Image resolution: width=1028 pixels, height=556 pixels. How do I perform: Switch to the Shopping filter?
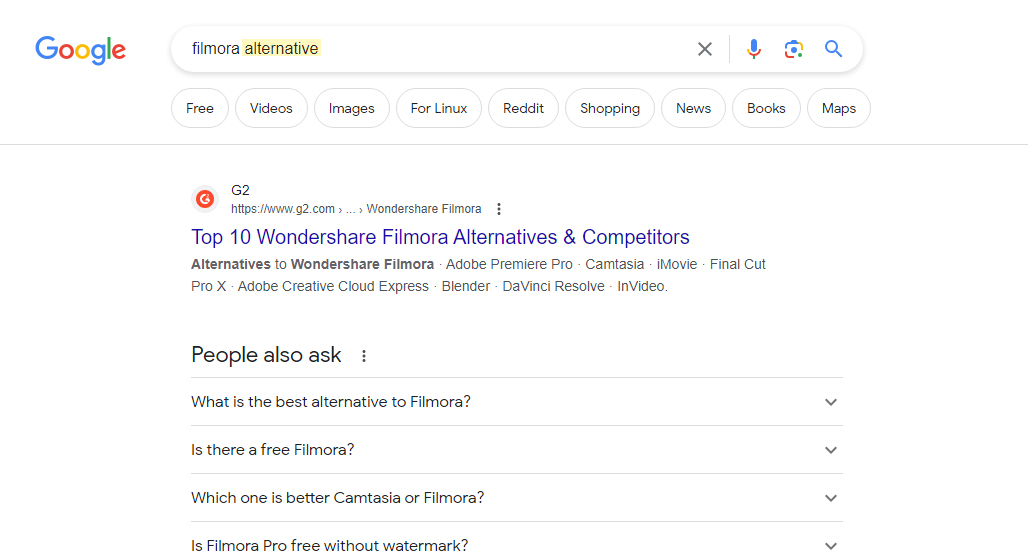(610, 108)
